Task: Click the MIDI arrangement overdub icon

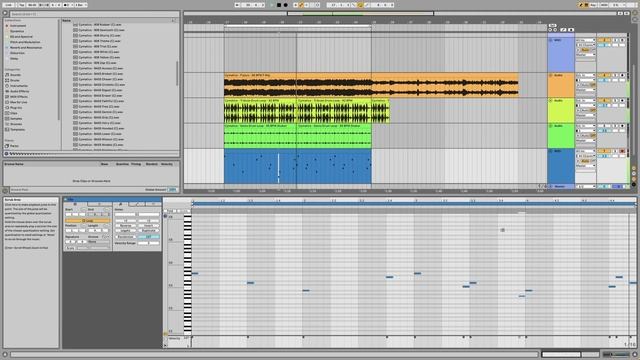Action: [296, 5]
